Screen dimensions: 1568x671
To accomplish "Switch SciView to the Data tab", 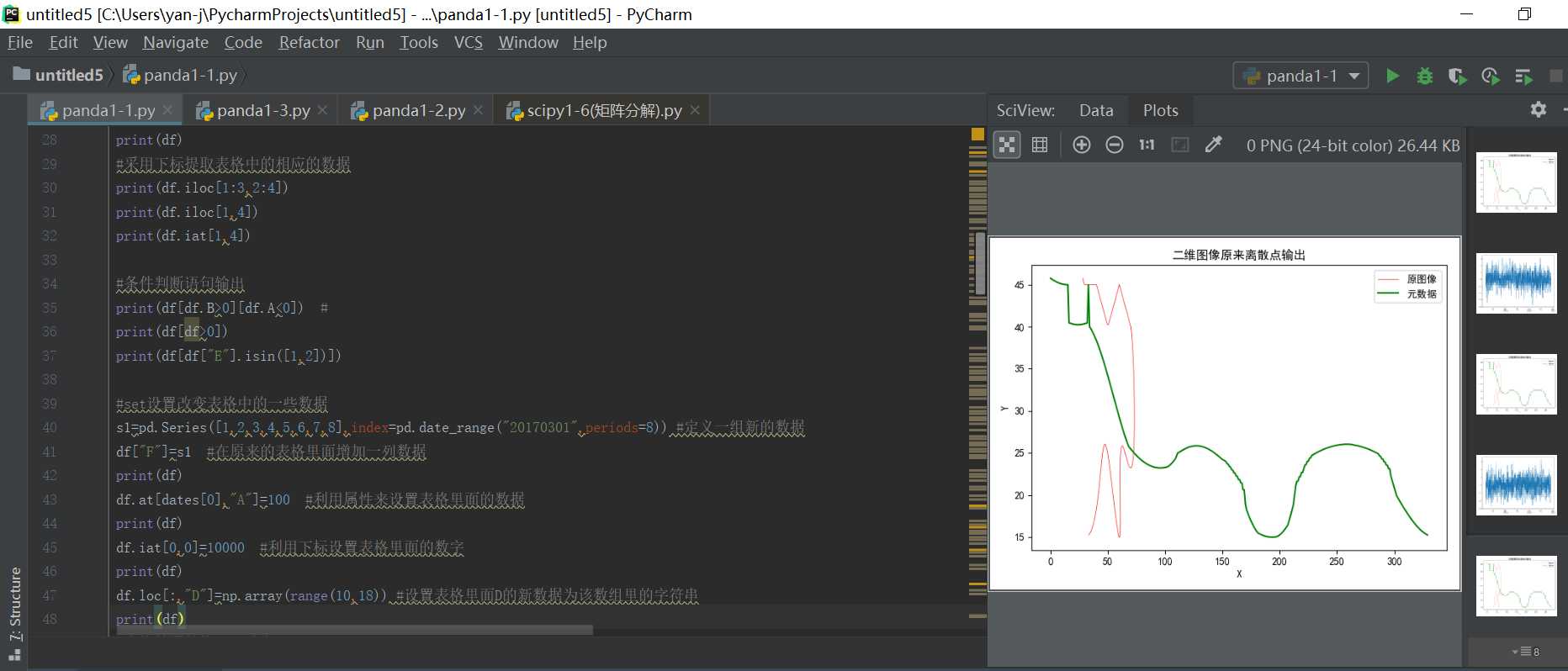I will pos(1096,110).
